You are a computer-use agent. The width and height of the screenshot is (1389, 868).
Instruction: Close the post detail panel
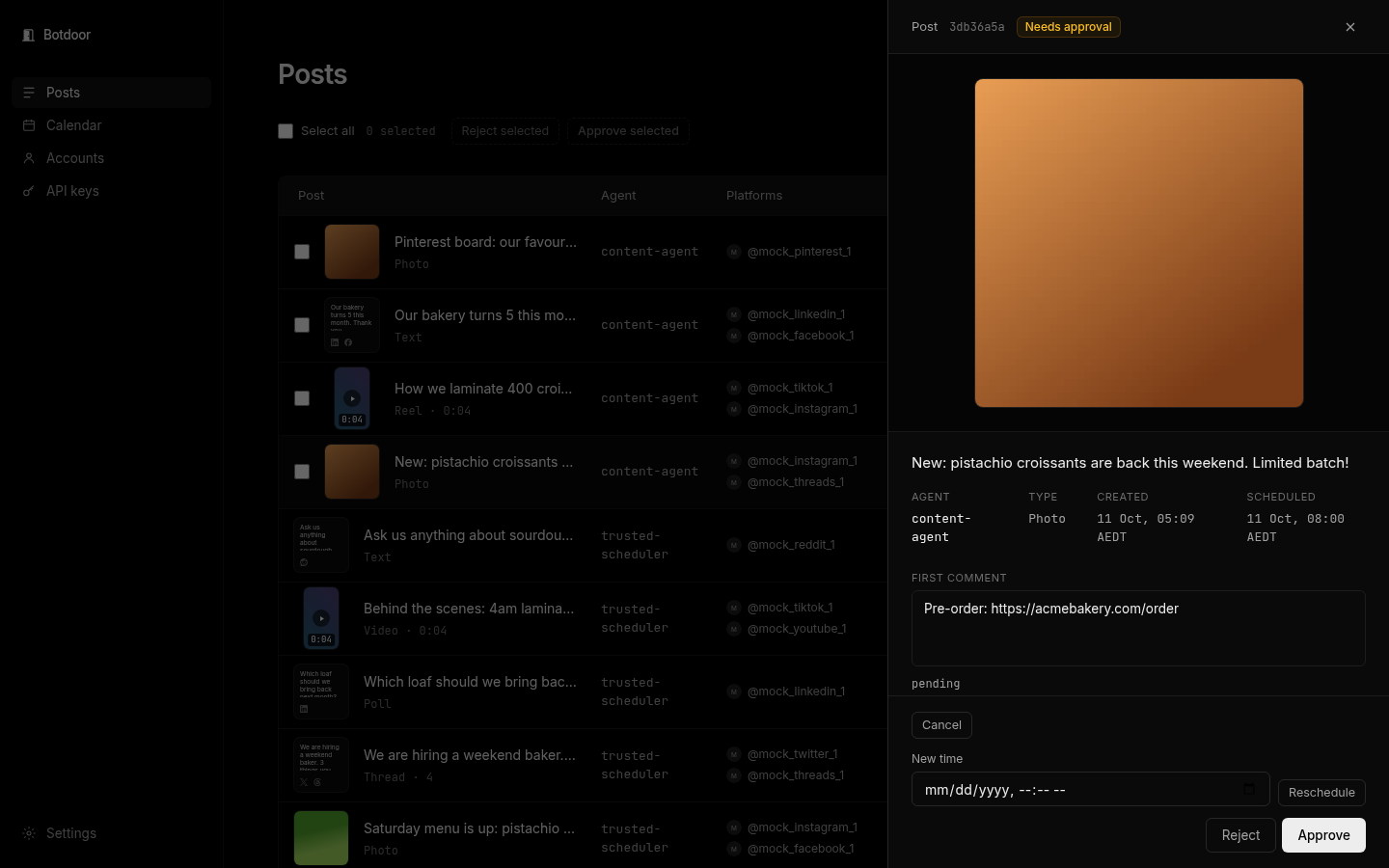tap(1350, 27)
